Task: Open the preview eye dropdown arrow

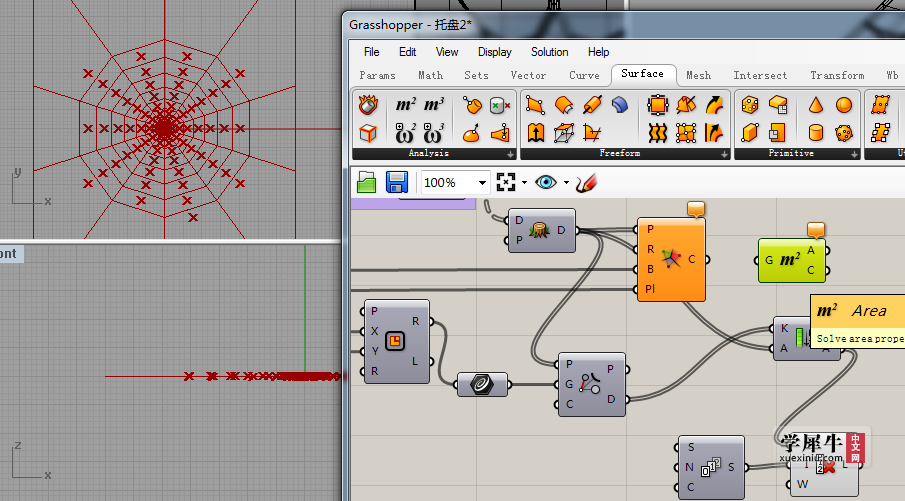Action: point(566,183)
